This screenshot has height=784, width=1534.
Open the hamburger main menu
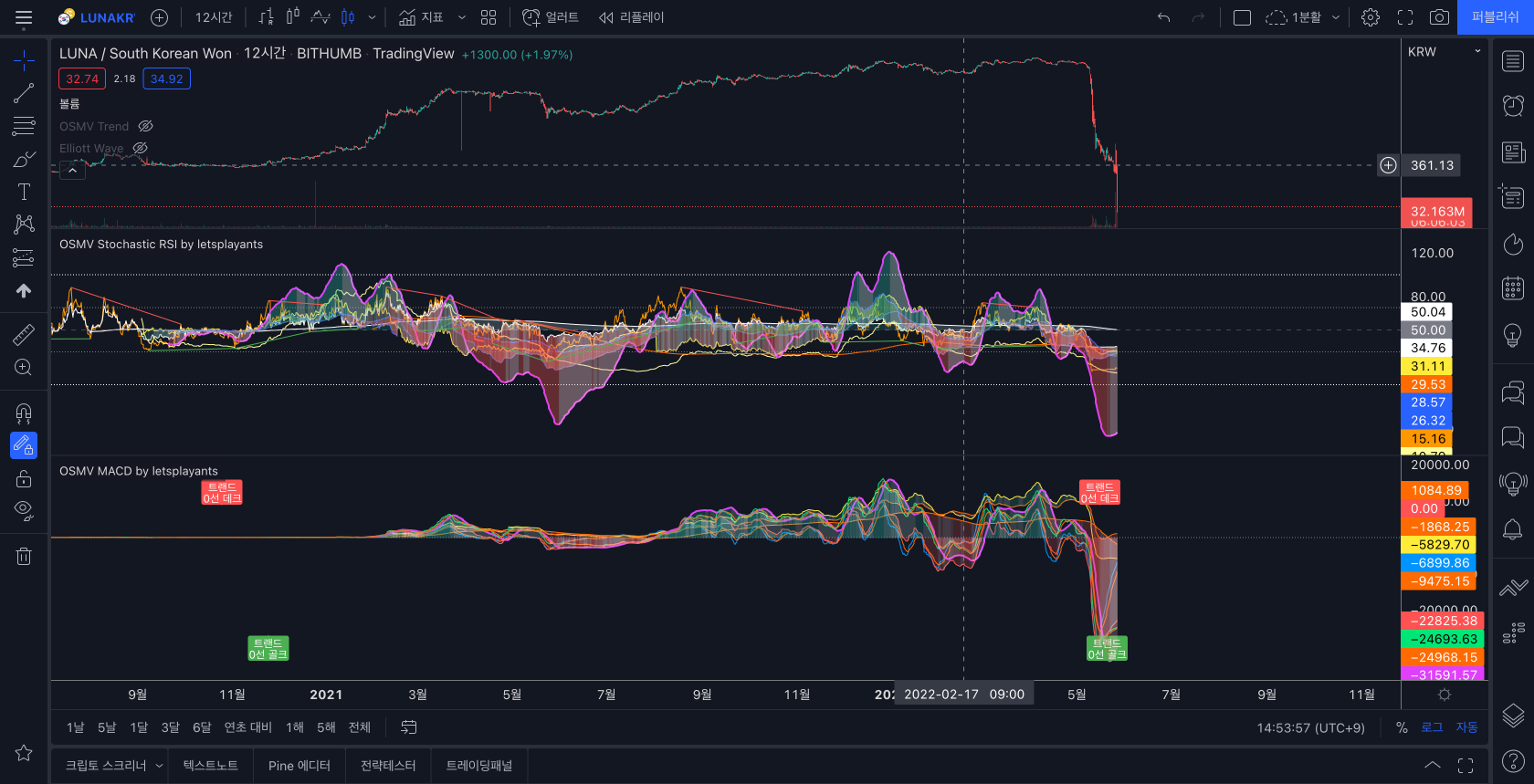[x=24, y=17]
